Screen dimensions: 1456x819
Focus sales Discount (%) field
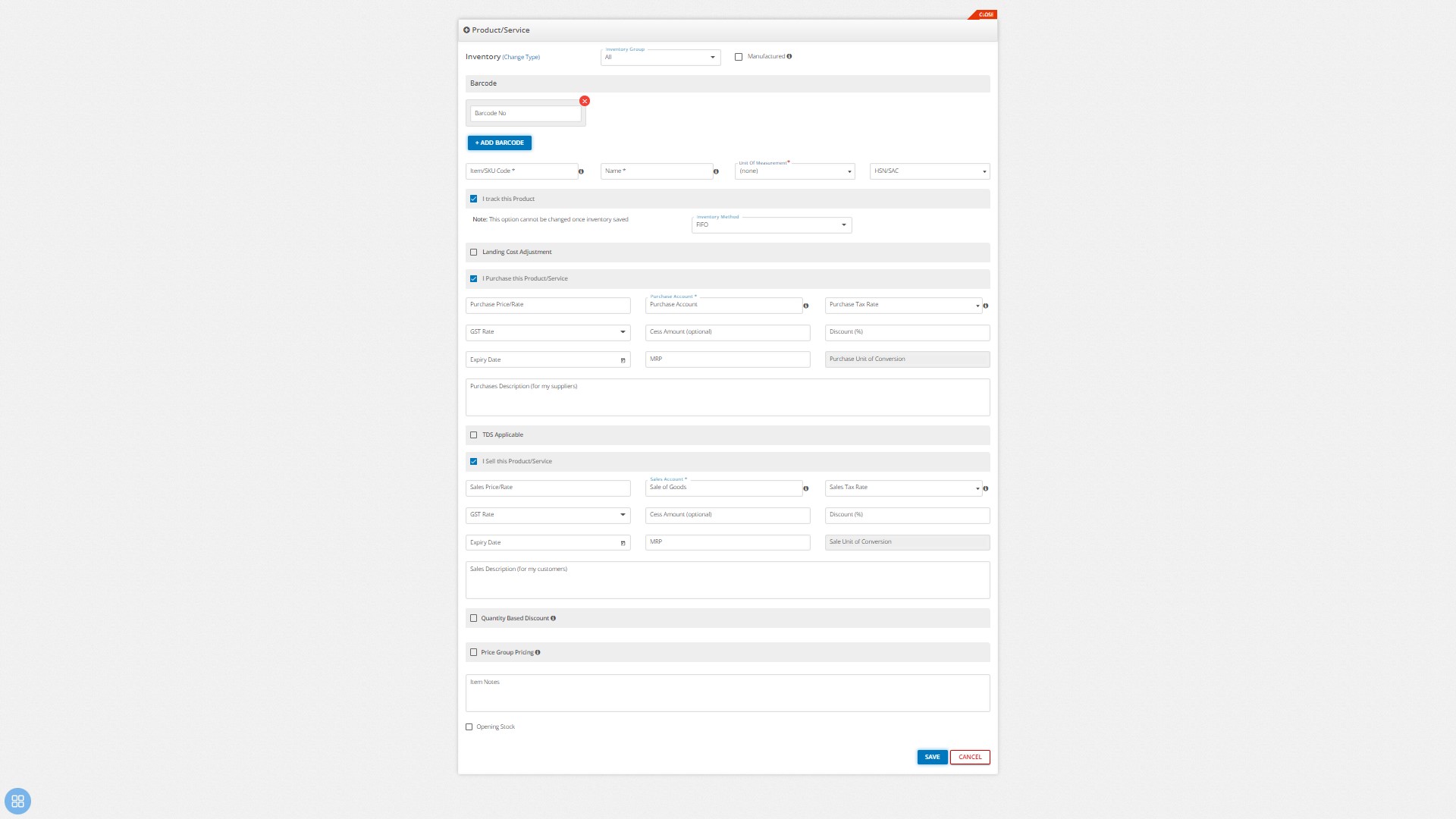[x=908, y=515]
